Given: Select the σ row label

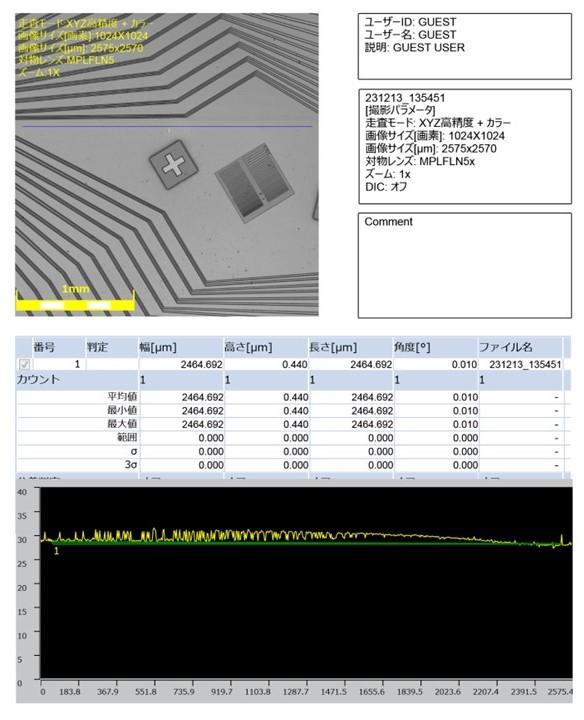Looking at the screenshot, I should tap(134, 451).
